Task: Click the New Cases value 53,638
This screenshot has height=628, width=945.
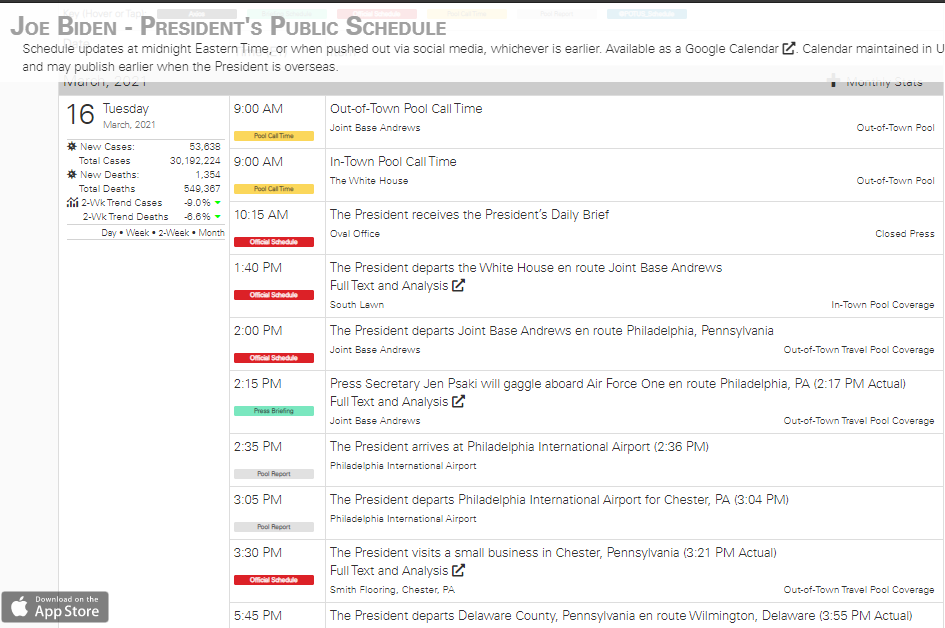Action: [205, 146]
